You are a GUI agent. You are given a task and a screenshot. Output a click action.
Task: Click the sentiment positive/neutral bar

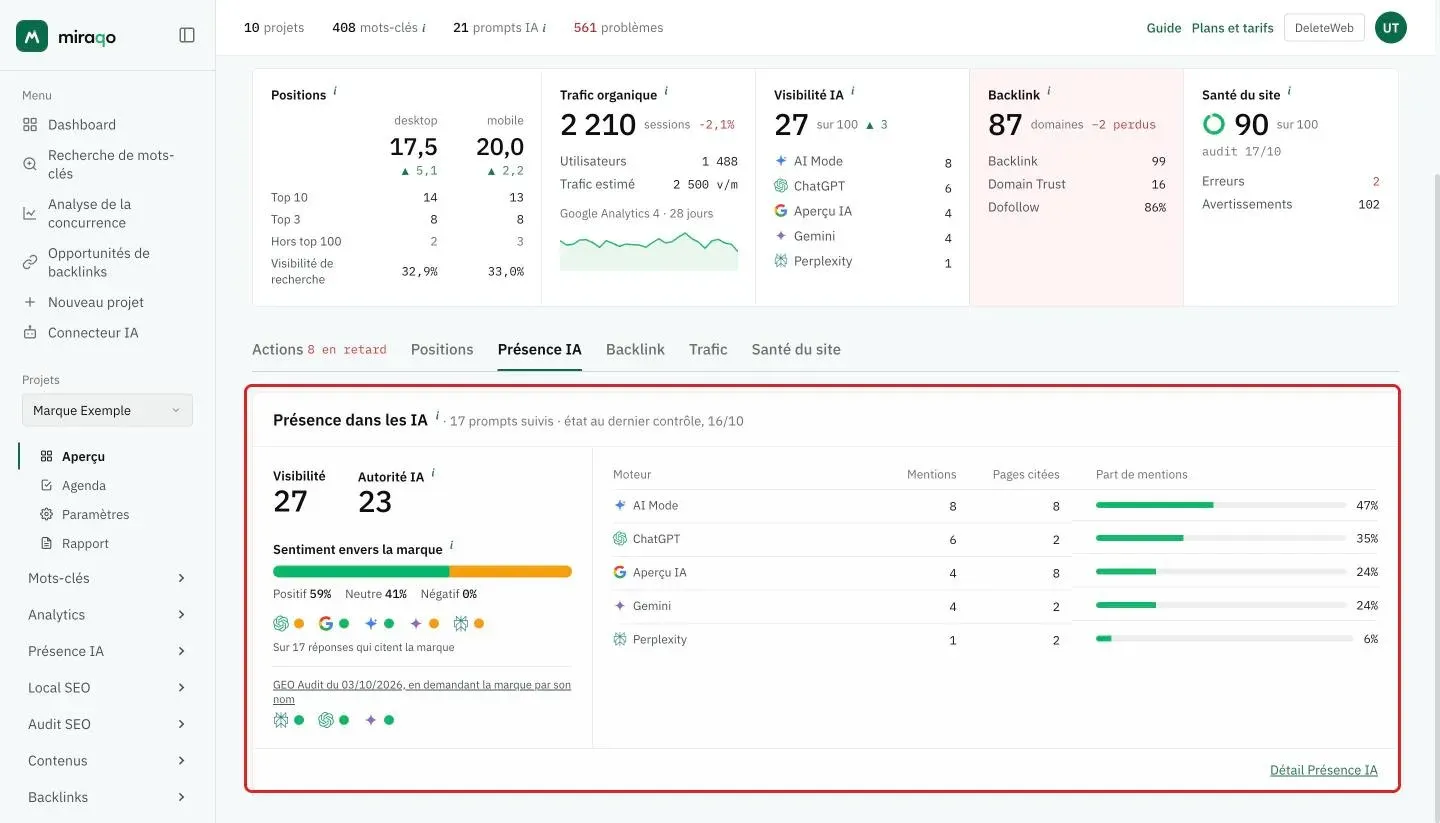coord(422,572)
